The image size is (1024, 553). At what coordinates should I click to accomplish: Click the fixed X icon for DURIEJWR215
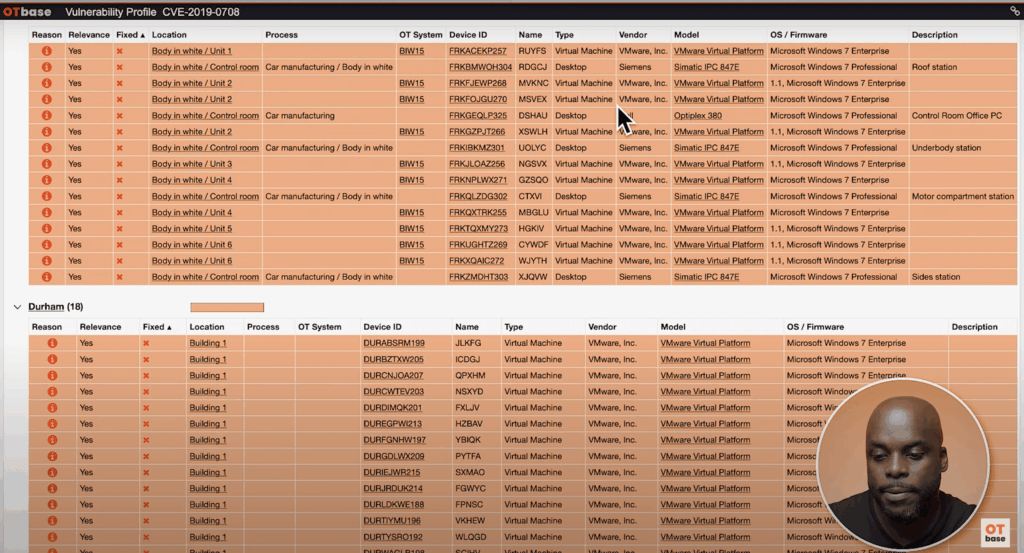(147, 472)
